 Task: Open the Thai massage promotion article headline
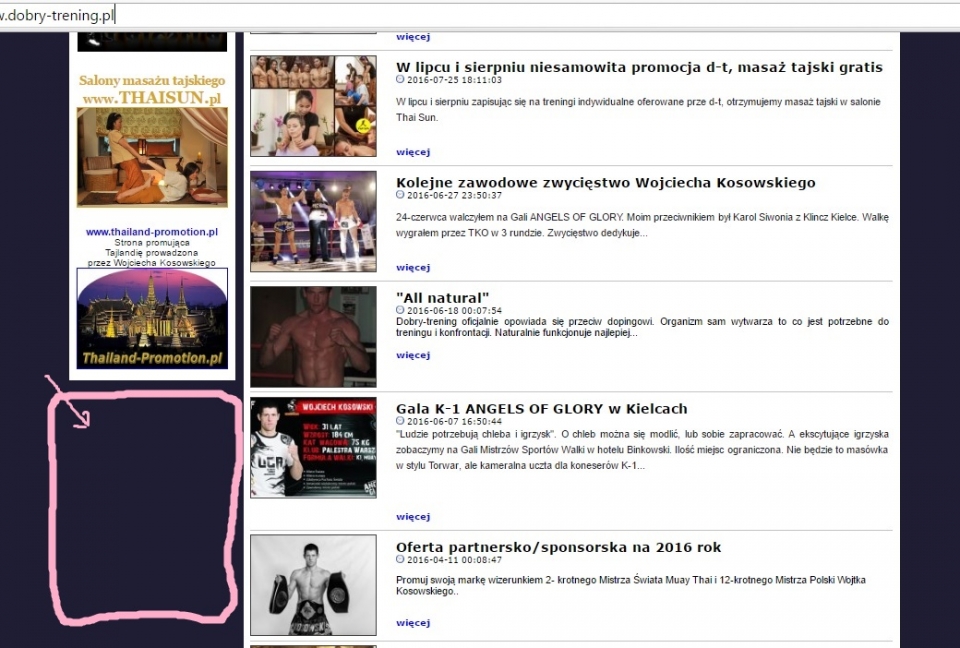(639, 67)
